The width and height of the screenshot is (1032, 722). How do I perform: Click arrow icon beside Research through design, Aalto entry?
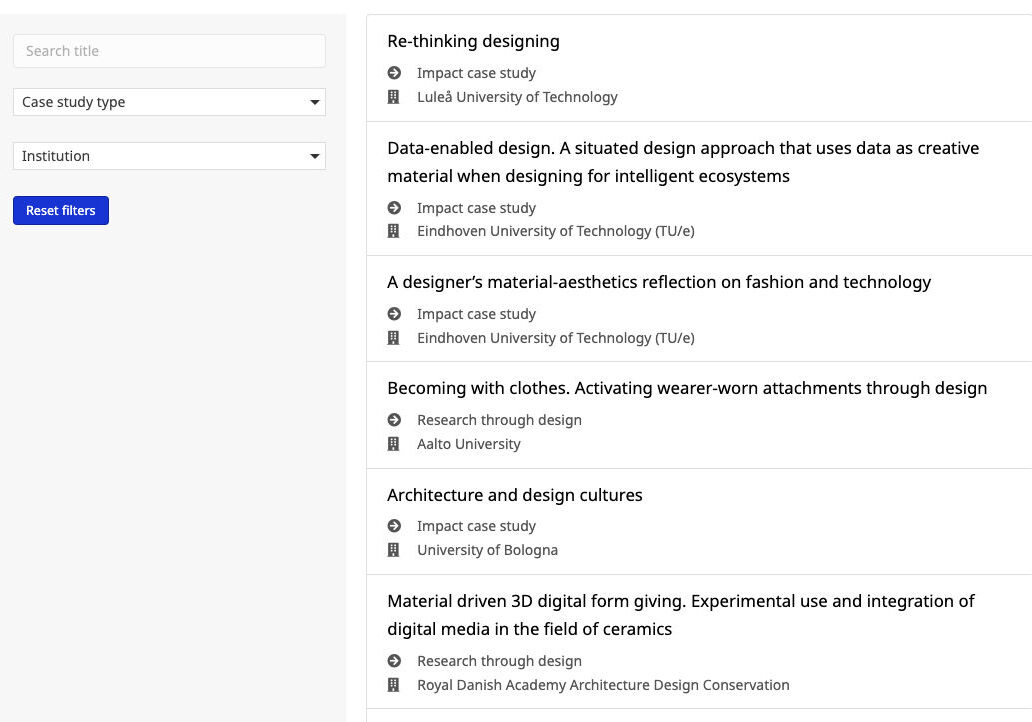pos(394,420)
